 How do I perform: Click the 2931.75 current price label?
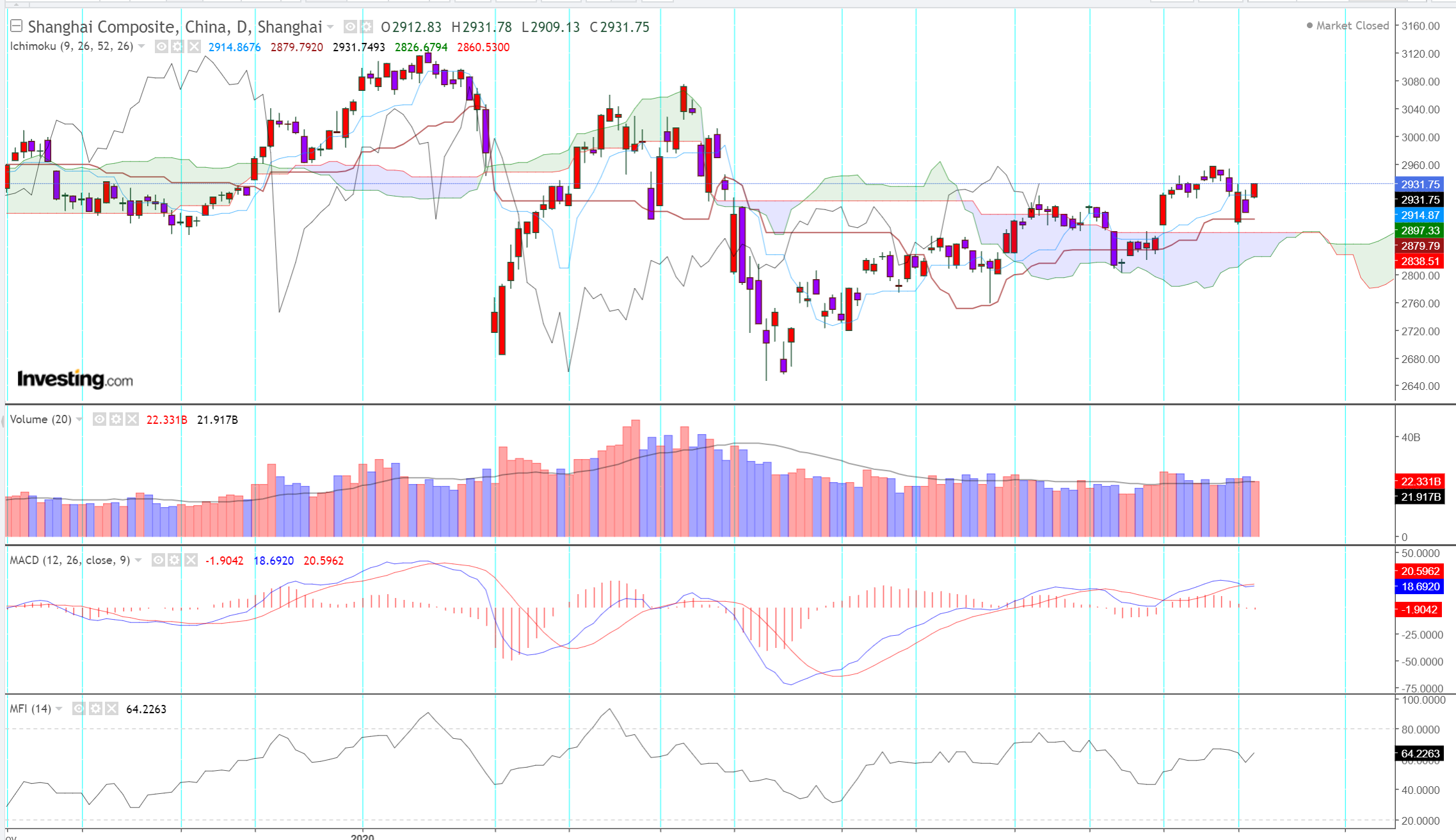pyautogui.click(x=1420, y=184)
